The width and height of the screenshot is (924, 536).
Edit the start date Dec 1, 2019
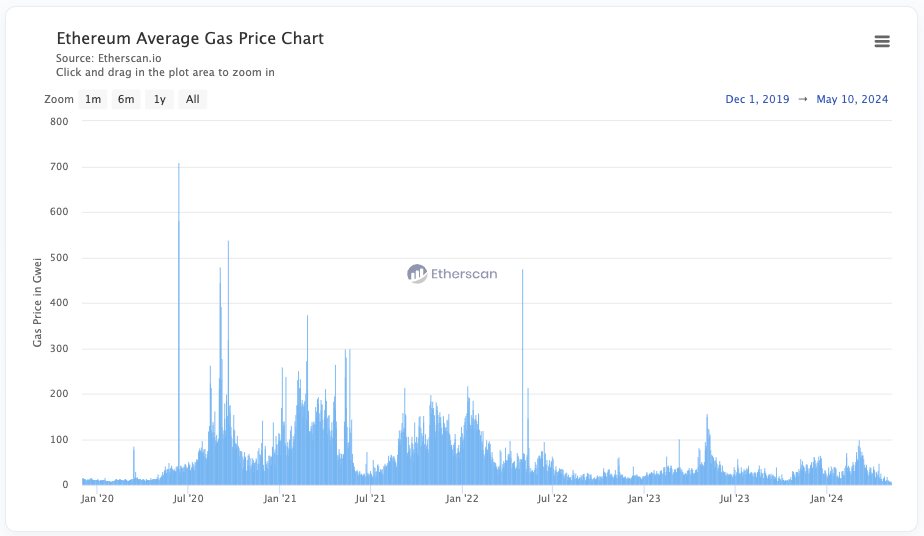click(757, 99)
